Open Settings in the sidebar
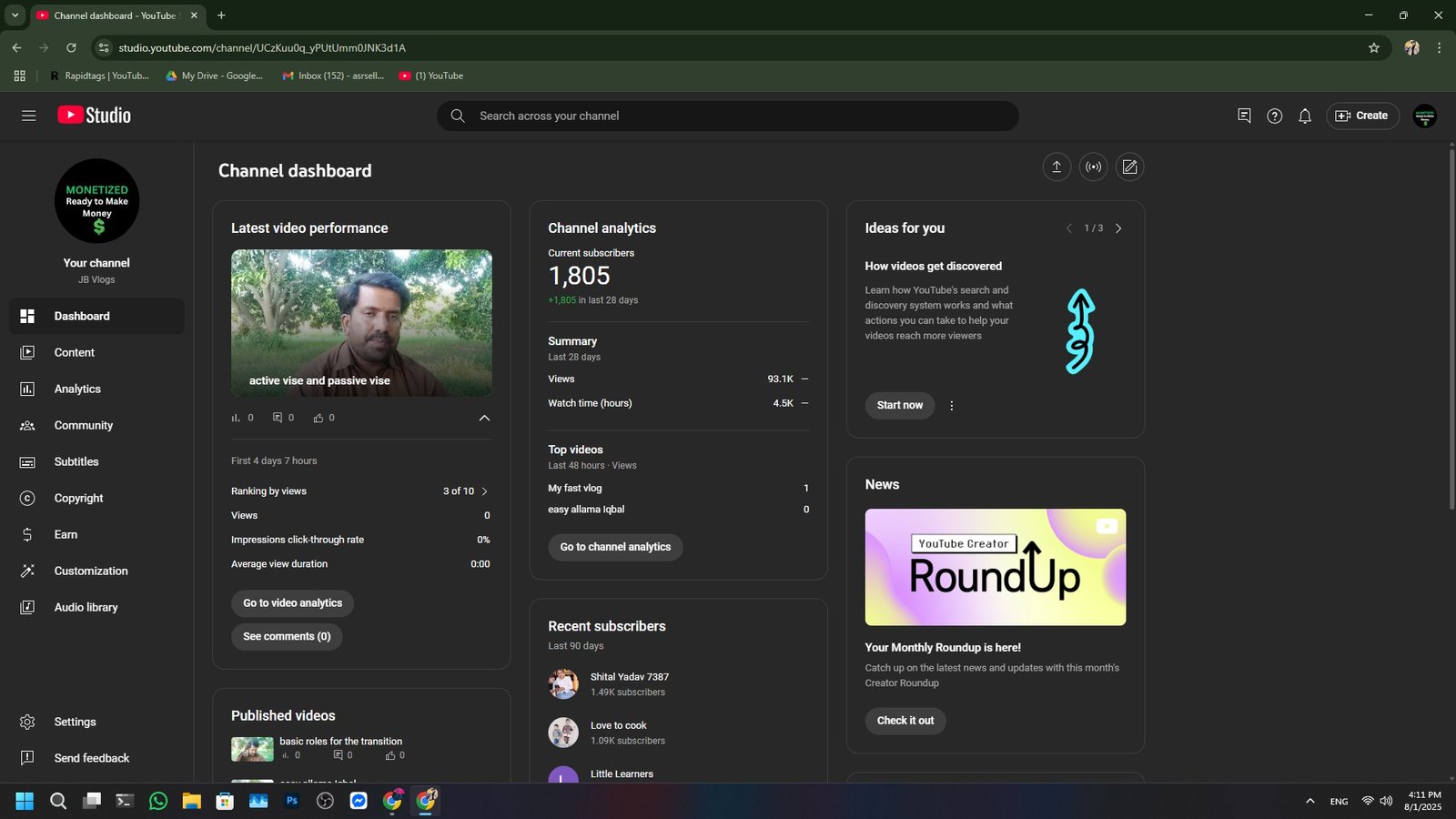 [x=96, y=722]
